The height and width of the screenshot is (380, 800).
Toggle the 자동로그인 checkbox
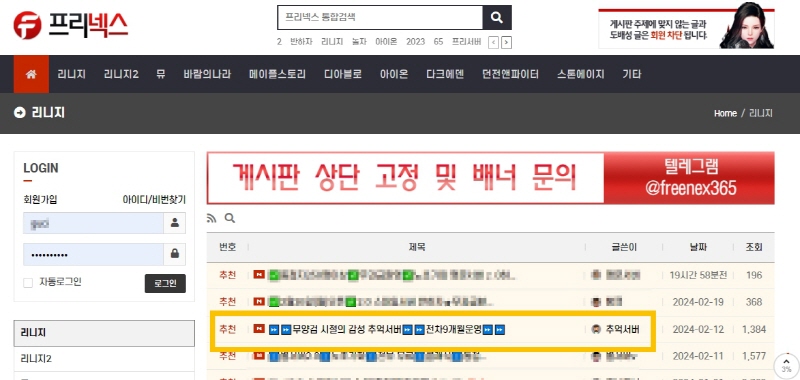29,283
